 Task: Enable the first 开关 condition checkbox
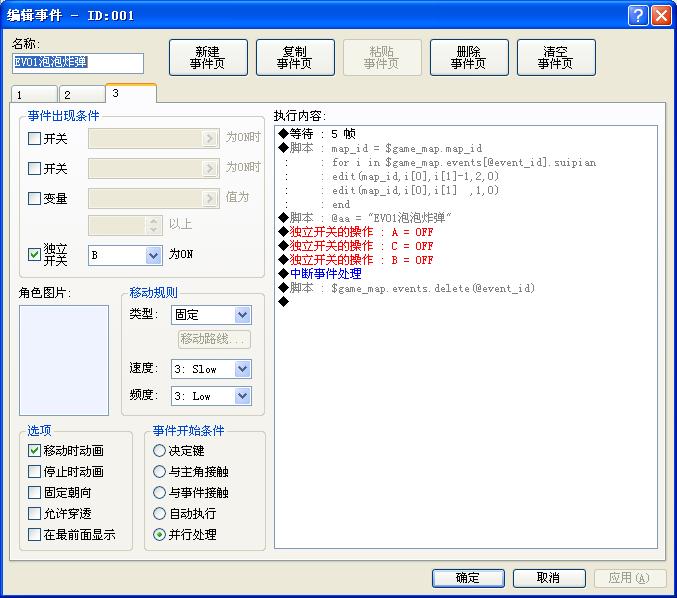point(34,139)
